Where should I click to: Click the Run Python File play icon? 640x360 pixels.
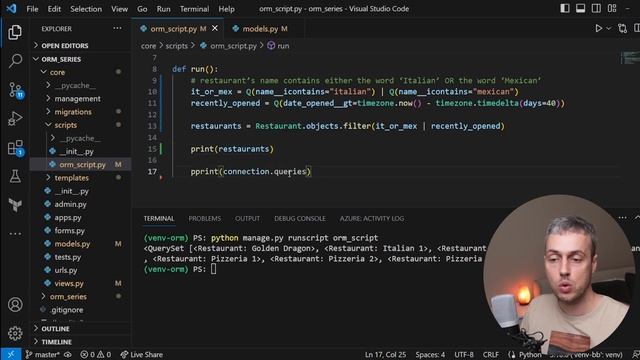598,29
